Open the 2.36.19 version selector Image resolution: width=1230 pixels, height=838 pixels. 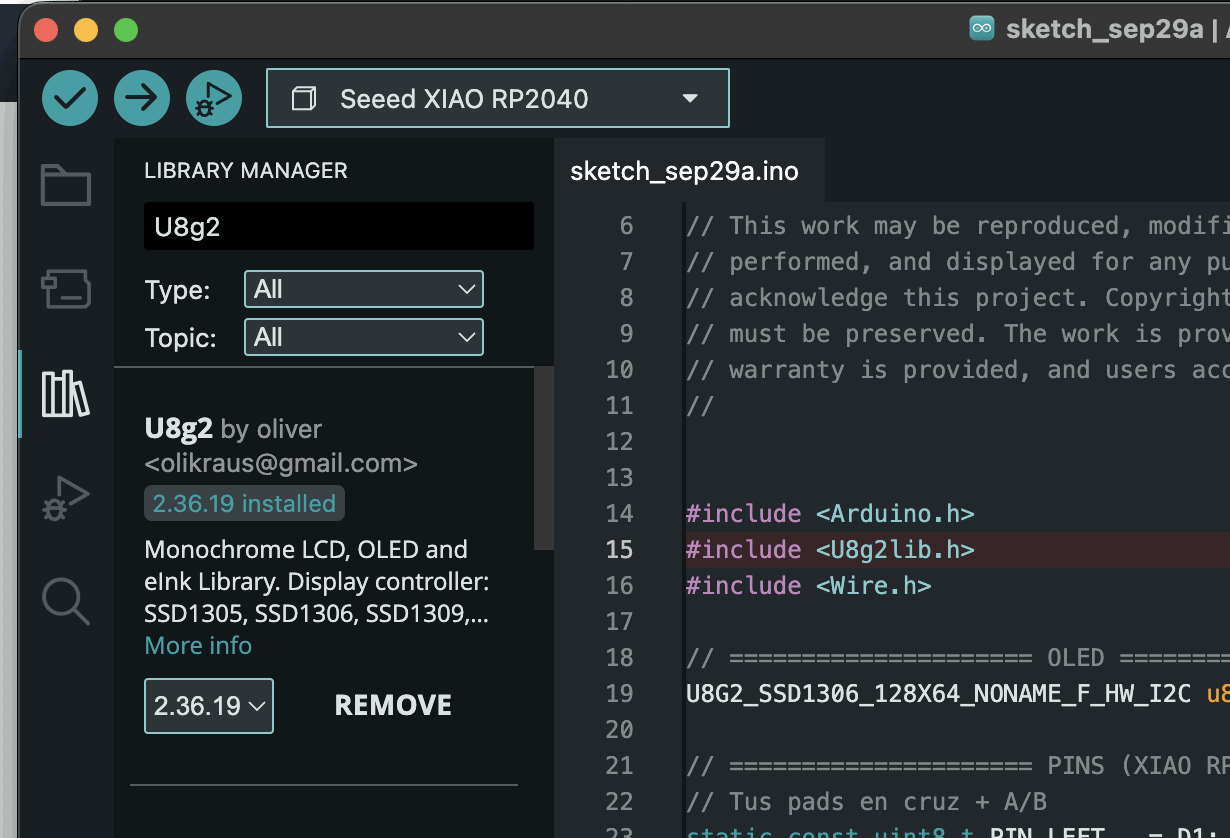click(x=209, y=706)
